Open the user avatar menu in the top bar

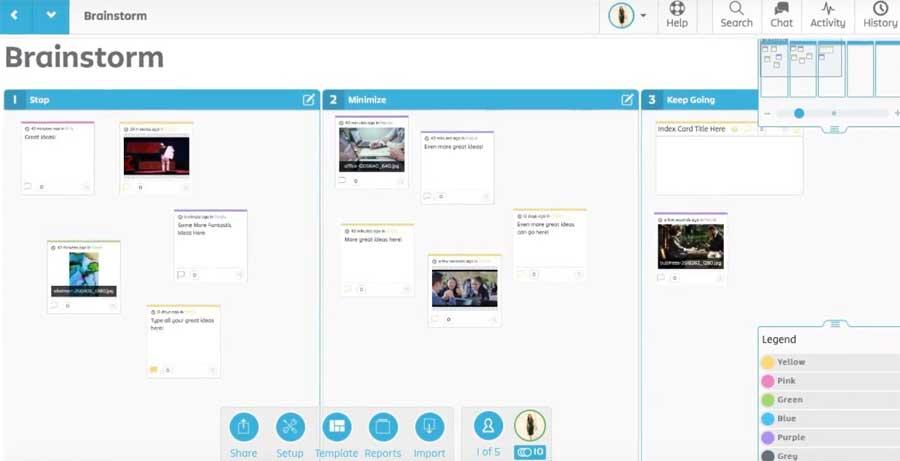click(627, 16)
